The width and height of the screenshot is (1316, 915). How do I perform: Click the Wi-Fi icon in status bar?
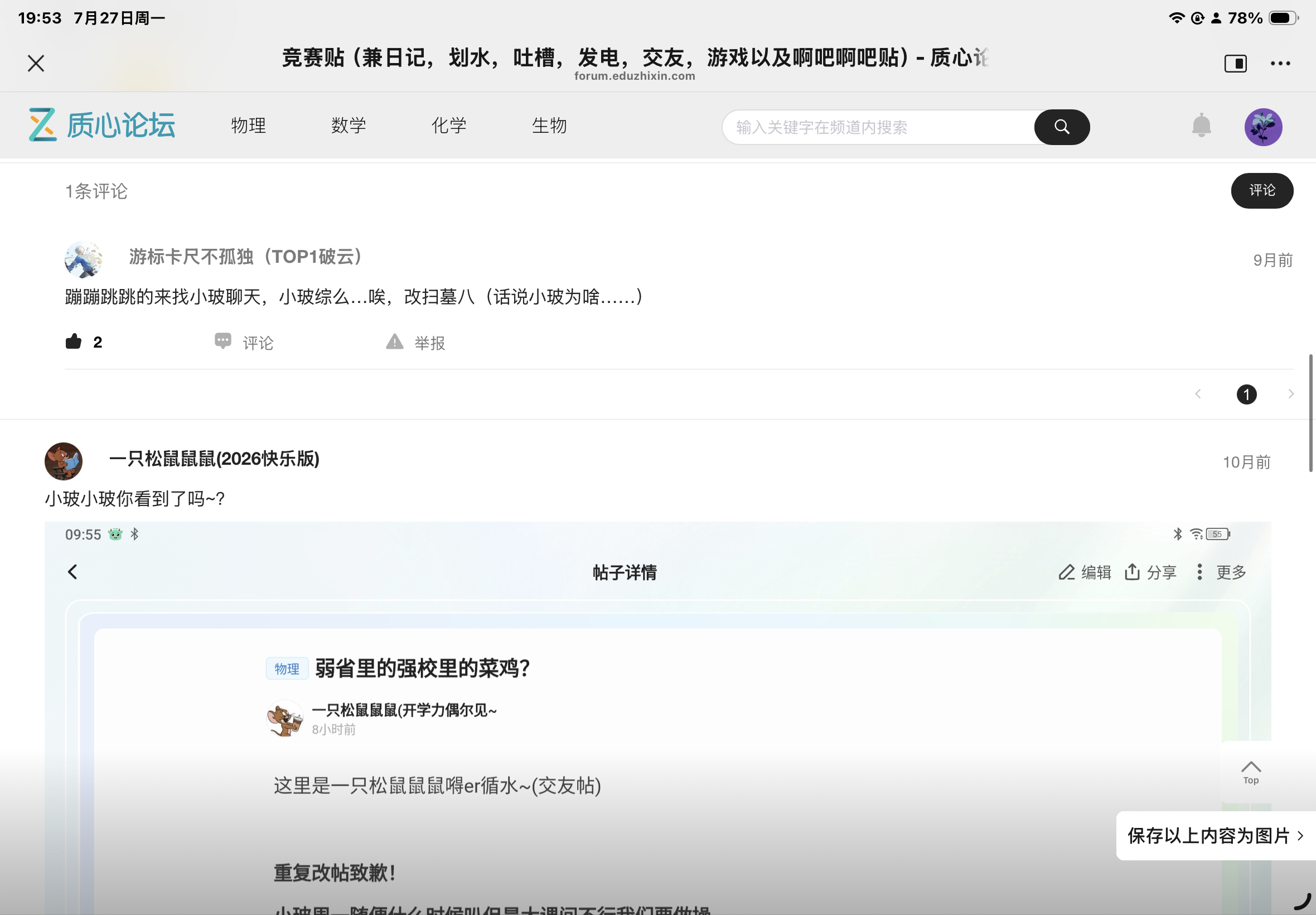point(1176,18)
